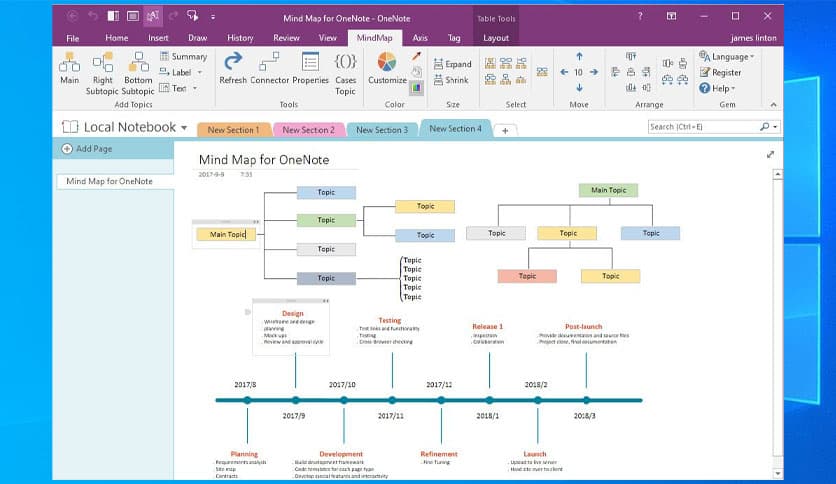Screen dimensions: 836x484
Task: Click the Design timeline note
Action: click(x=291, y=328)
